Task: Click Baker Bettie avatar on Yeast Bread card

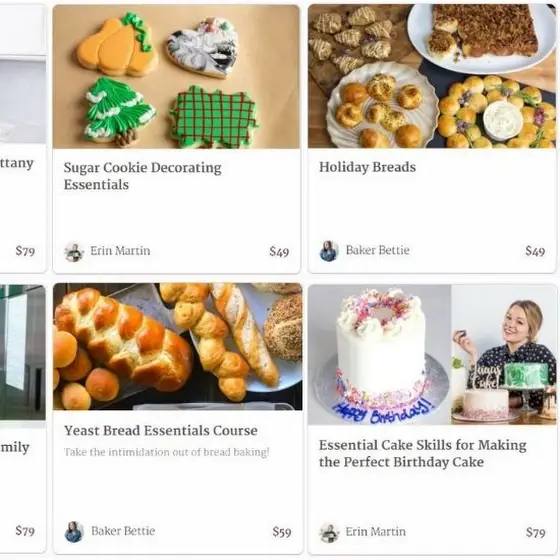Action: [74, 532]
